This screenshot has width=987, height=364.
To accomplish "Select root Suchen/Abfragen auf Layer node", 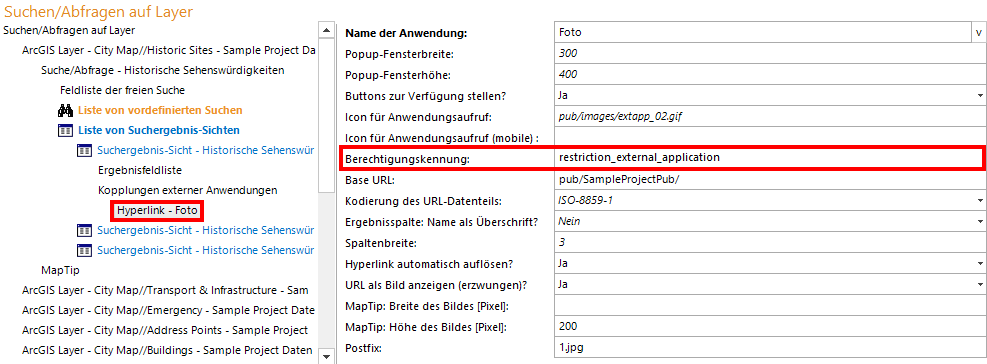I will tap(69, 30).
